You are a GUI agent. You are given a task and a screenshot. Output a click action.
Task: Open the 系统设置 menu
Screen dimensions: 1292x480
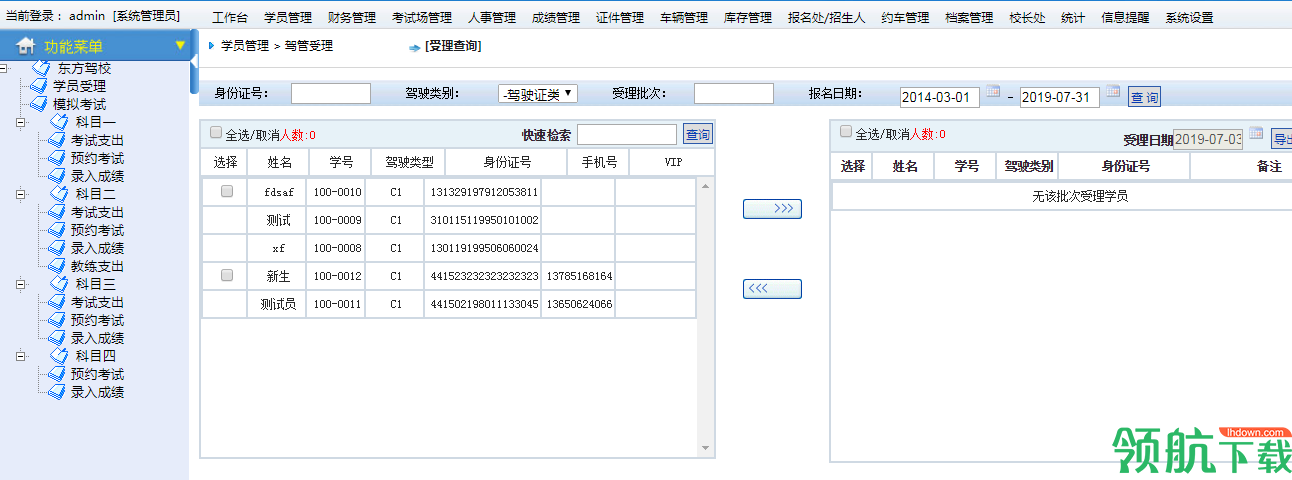pyautogui.click(x=1189, y=18)
